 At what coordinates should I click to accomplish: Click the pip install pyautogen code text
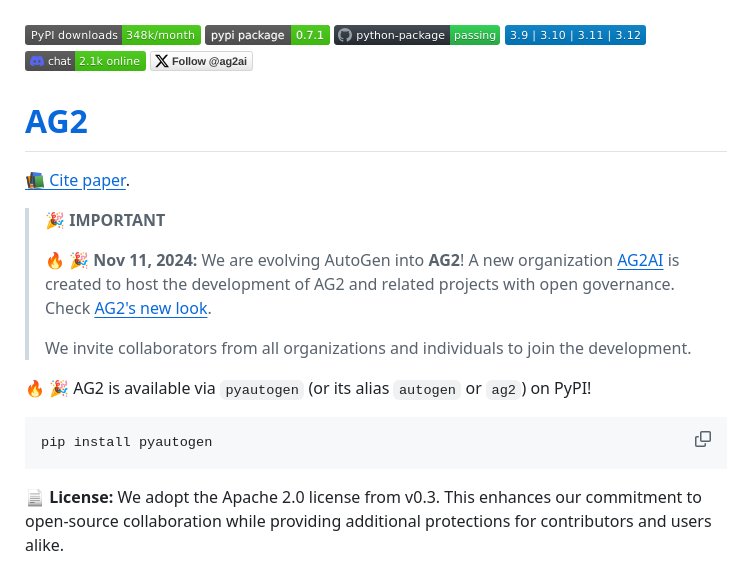click(x=126, y=442)
